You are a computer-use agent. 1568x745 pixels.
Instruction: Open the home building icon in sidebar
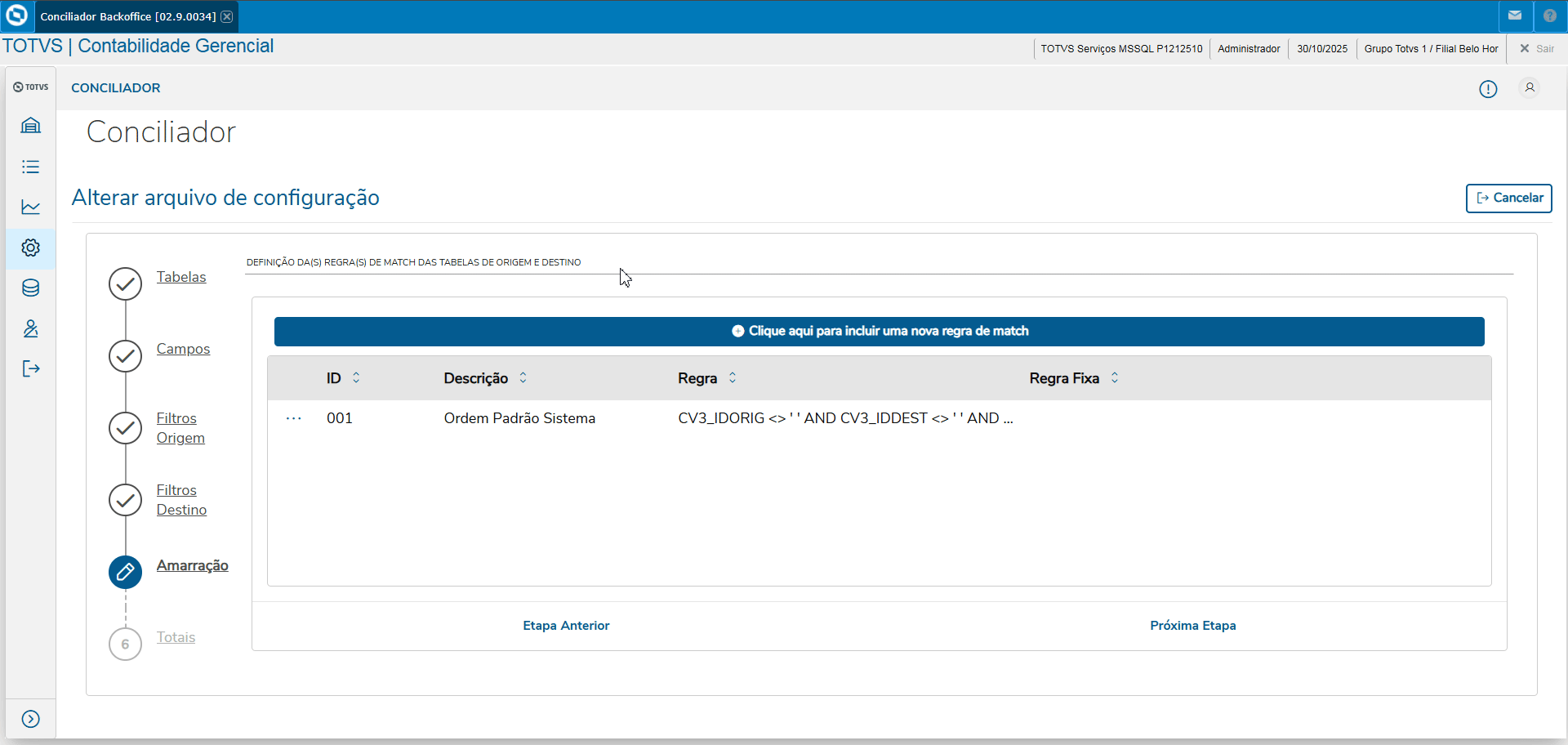pos(31,126)
